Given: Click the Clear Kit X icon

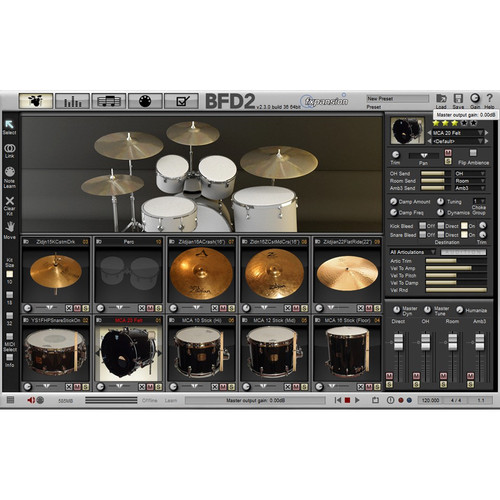Looking at the screenshot, I should pos(10,201).
